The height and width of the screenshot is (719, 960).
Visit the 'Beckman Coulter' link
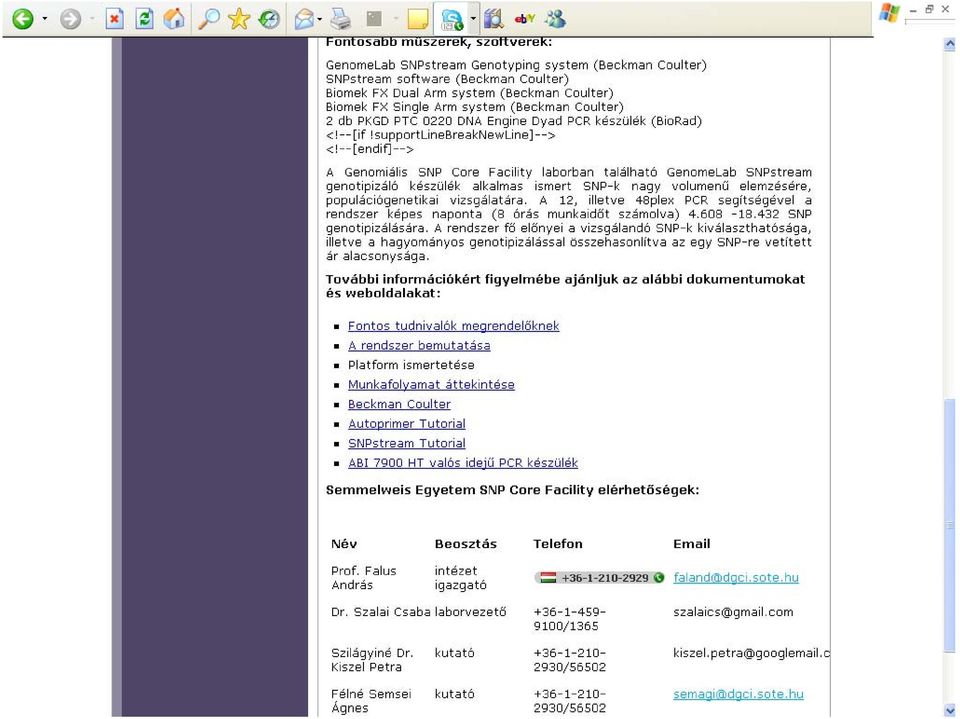coord(399,404)
